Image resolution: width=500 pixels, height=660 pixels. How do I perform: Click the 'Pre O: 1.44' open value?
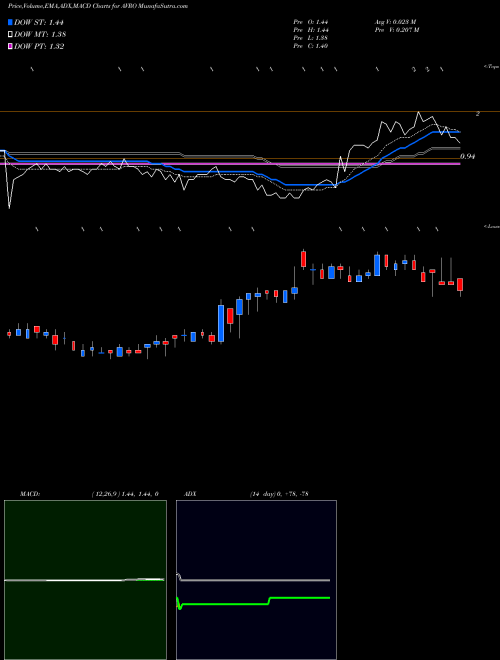311,21
